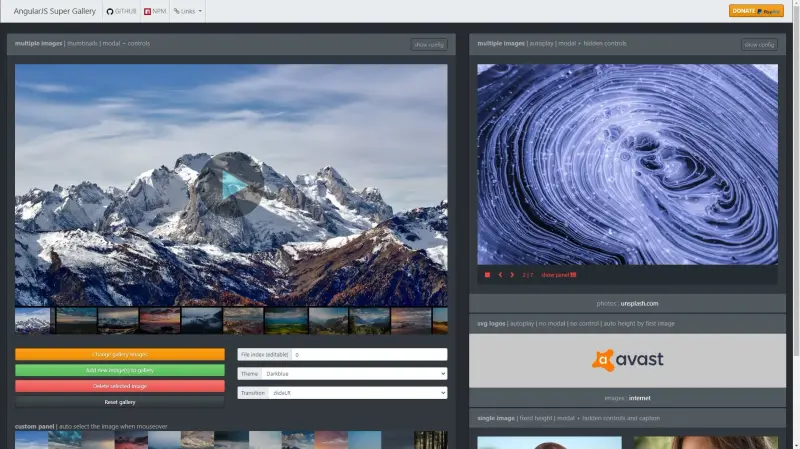Click the AngularJS Super Gallery brand title

pos(55,11)
